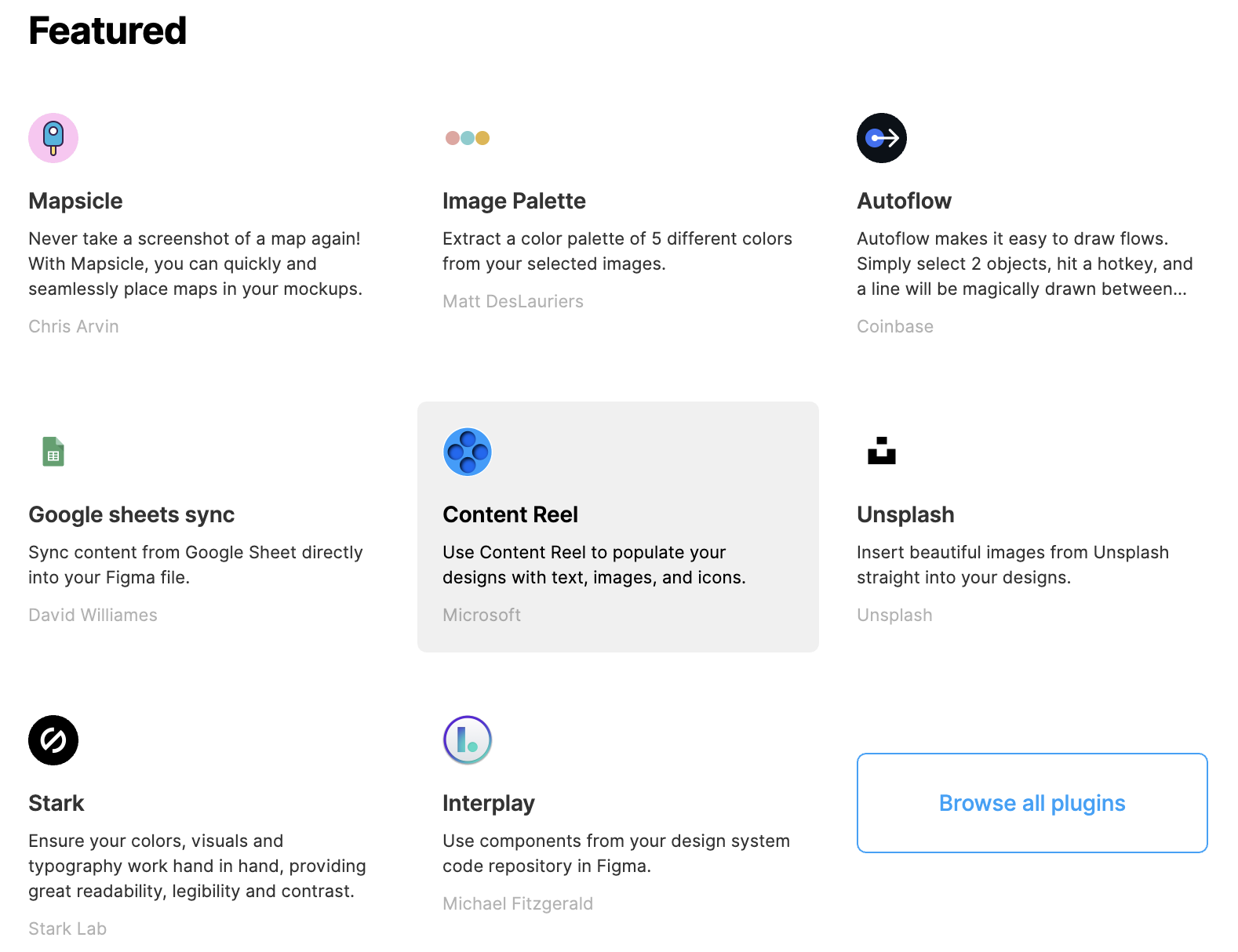Click Content Reel populate designs description
This screenshot has height=952, width=1238.
pyautogui.click(x=594, y=565)
